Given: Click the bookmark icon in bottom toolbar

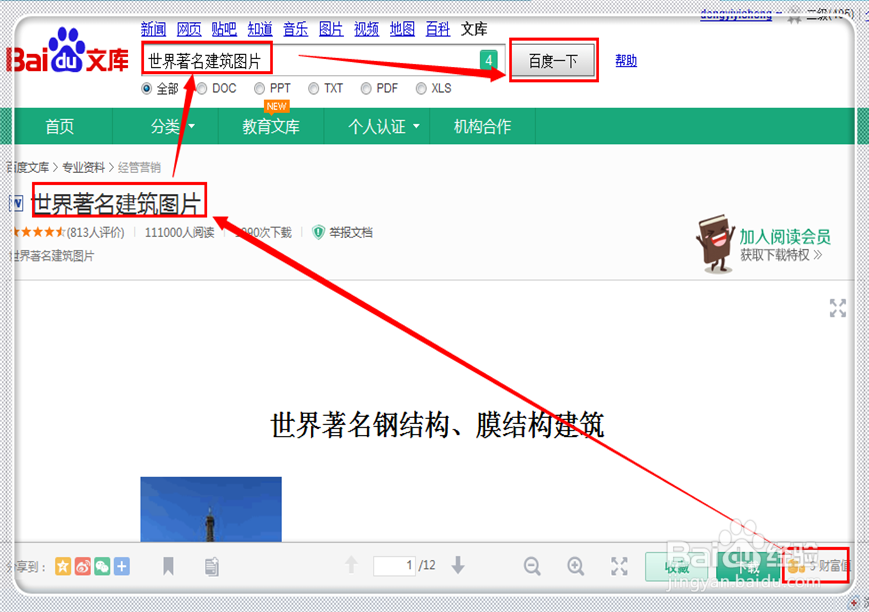Looking at the screenshot, I should coord(168,565).
